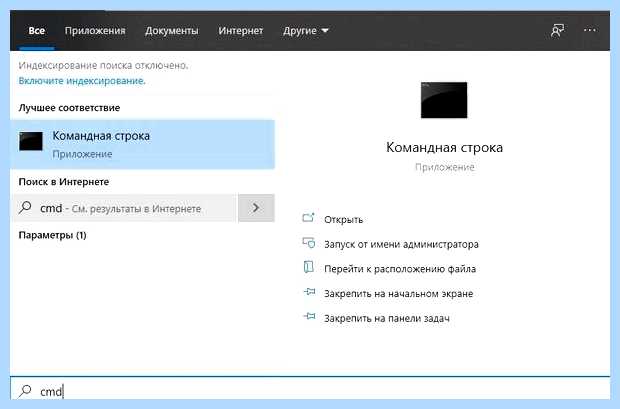Open the feedback icon in header

558,30
